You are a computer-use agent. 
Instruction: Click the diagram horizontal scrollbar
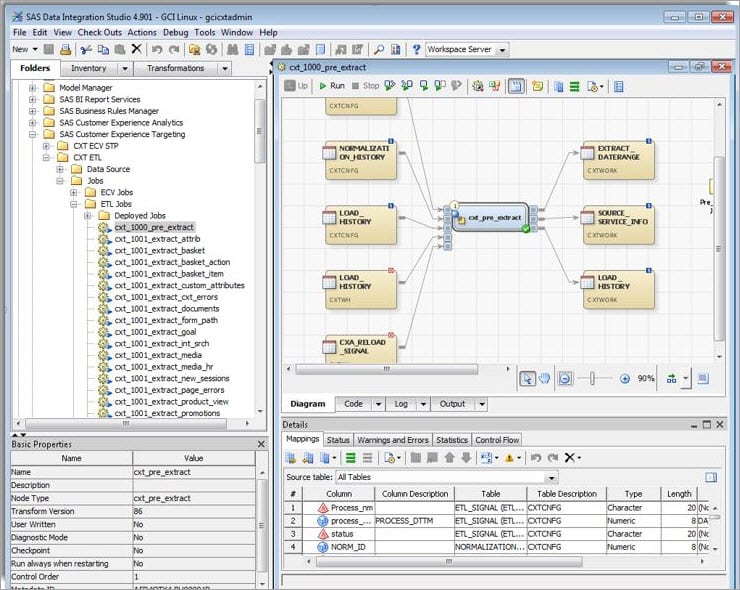pos(387,369)
